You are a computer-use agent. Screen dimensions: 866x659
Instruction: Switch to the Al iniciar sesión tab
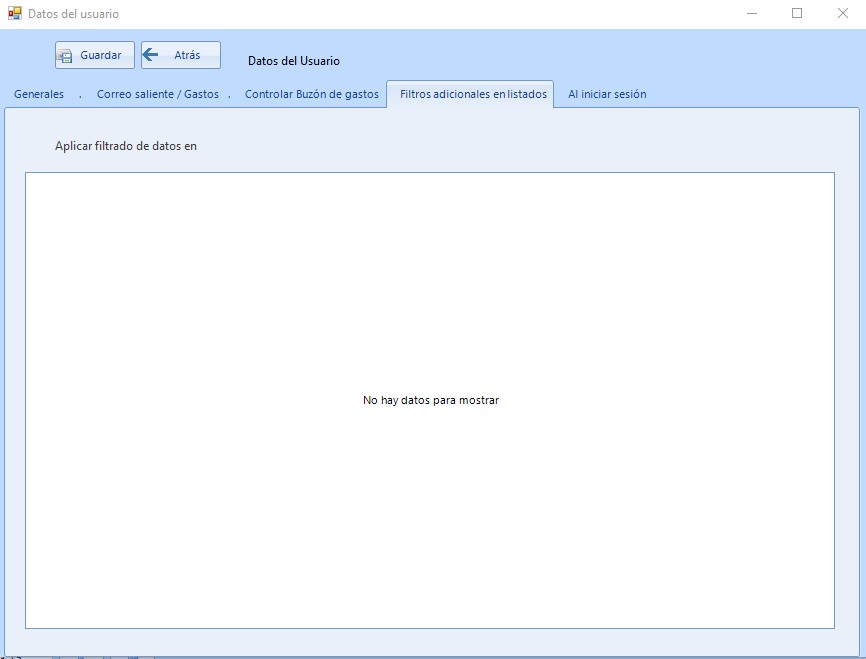(607, 94)
